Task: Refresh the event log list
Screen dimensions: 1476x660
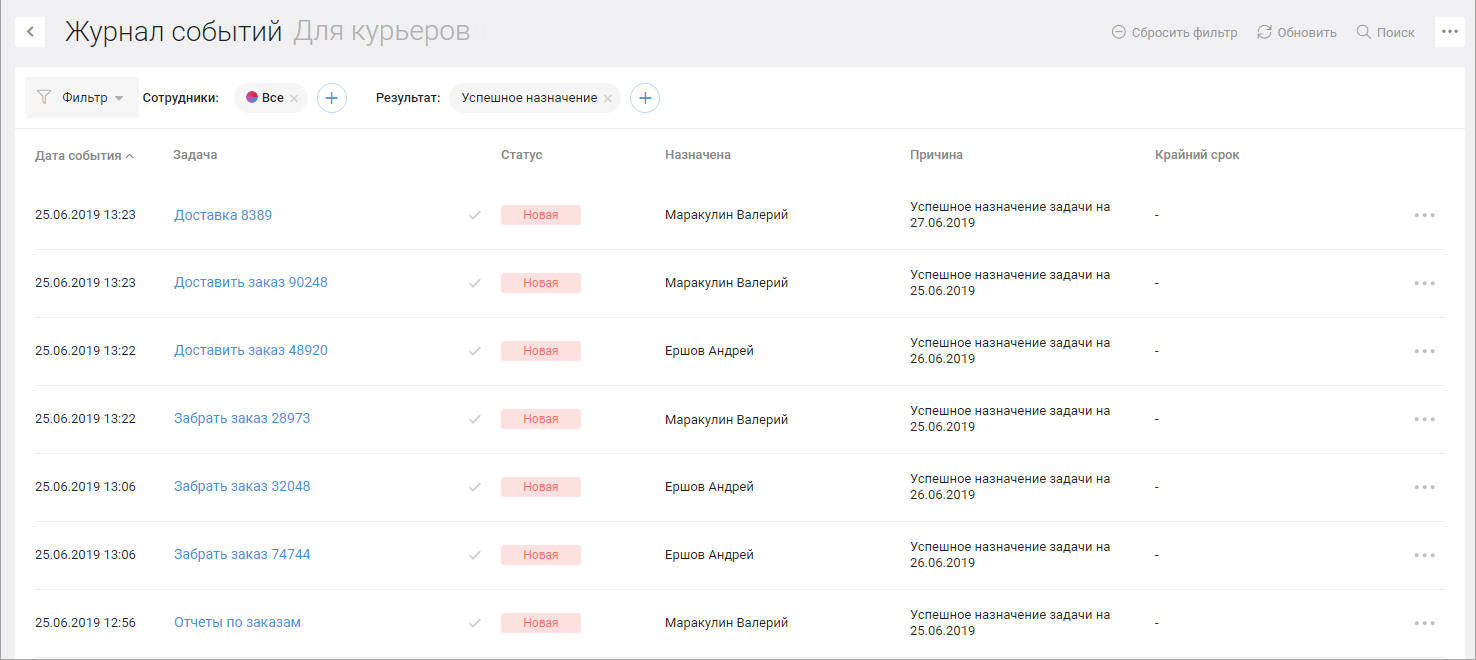Action: (1297, 32)
